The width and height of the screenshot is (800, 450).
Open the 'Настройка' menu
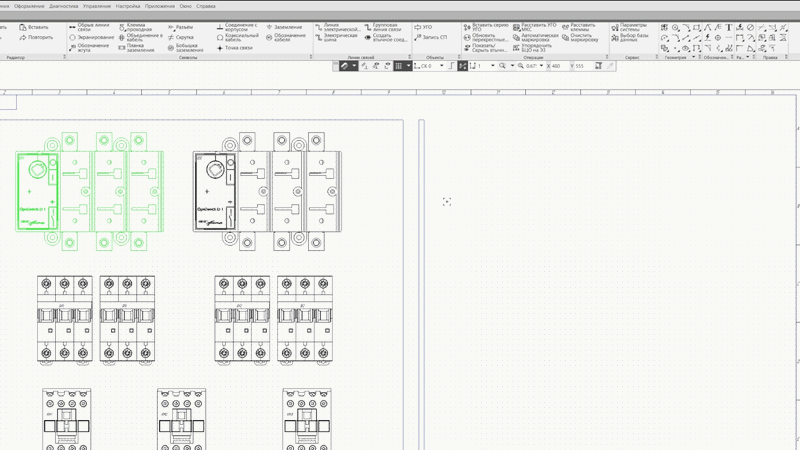pyautogui.click(x=128, y=6)
